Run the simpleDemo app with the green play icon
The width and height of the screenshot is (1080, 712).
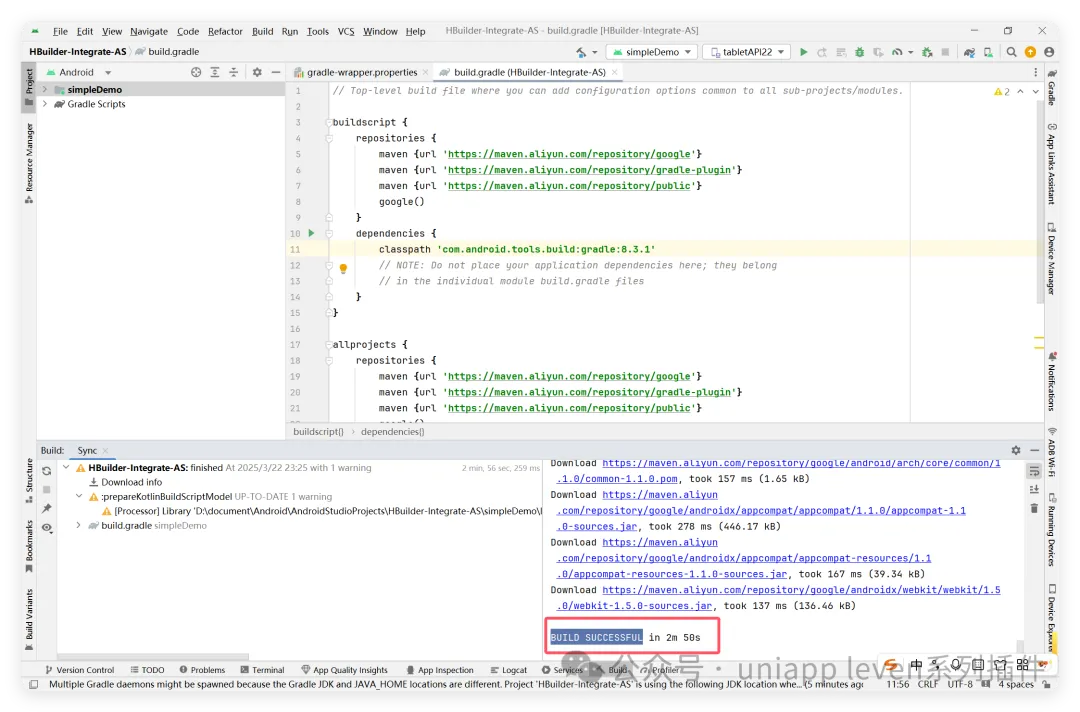[803, 52]
